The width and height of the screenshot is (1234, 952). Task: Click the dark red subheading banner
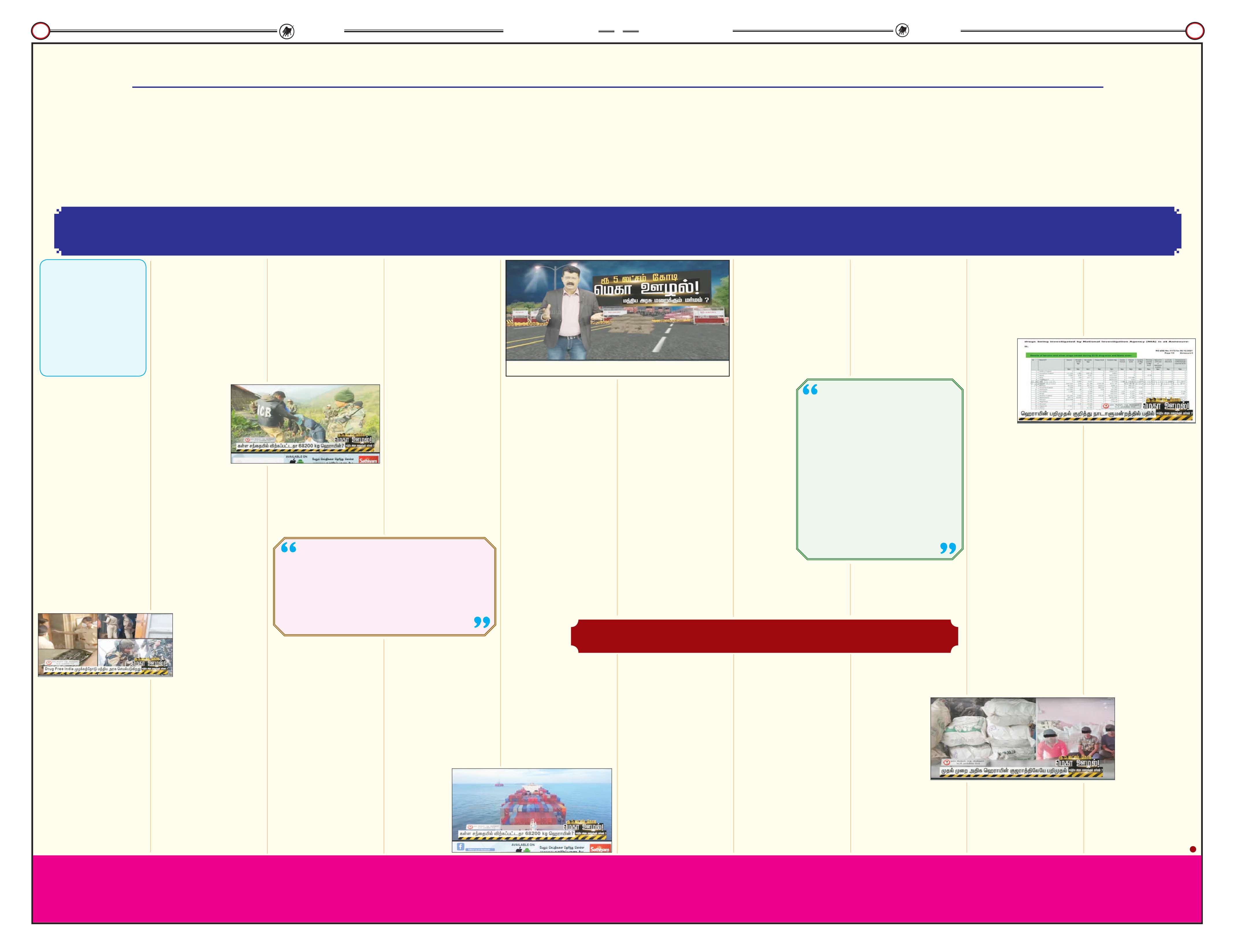(x=764, y=636)
